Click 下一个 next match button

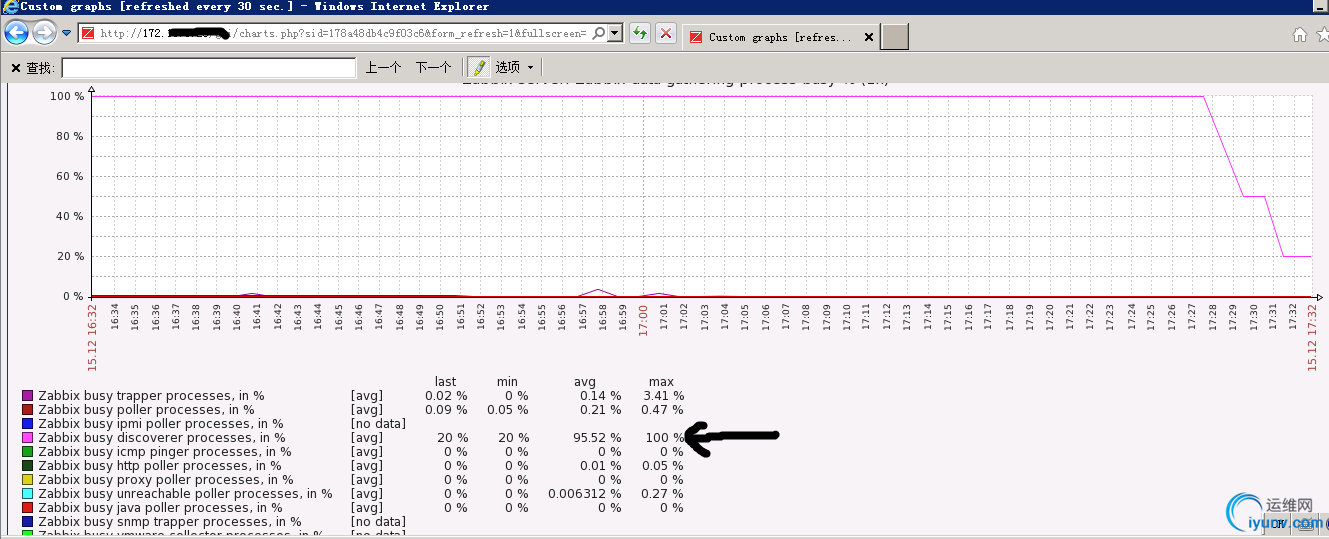(433, 68)
